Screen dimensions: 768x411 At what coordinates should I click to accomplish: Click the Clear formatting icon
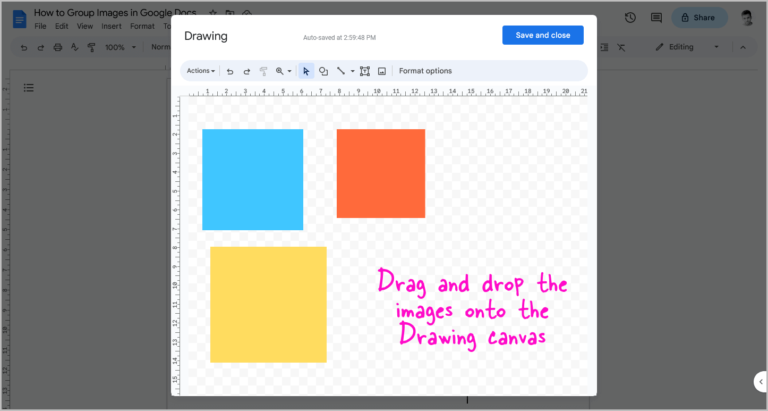(x=621, y=48)
